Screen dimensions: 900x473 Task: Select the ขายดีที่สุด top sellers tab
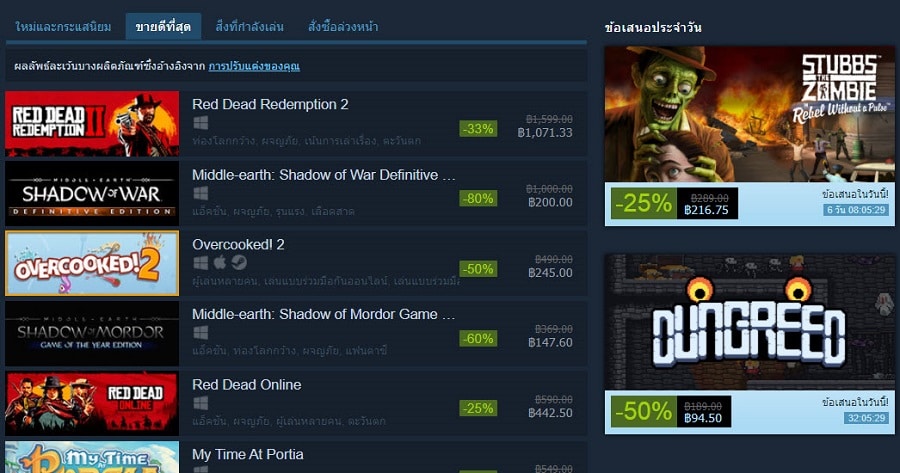click(x=163, y=26)
